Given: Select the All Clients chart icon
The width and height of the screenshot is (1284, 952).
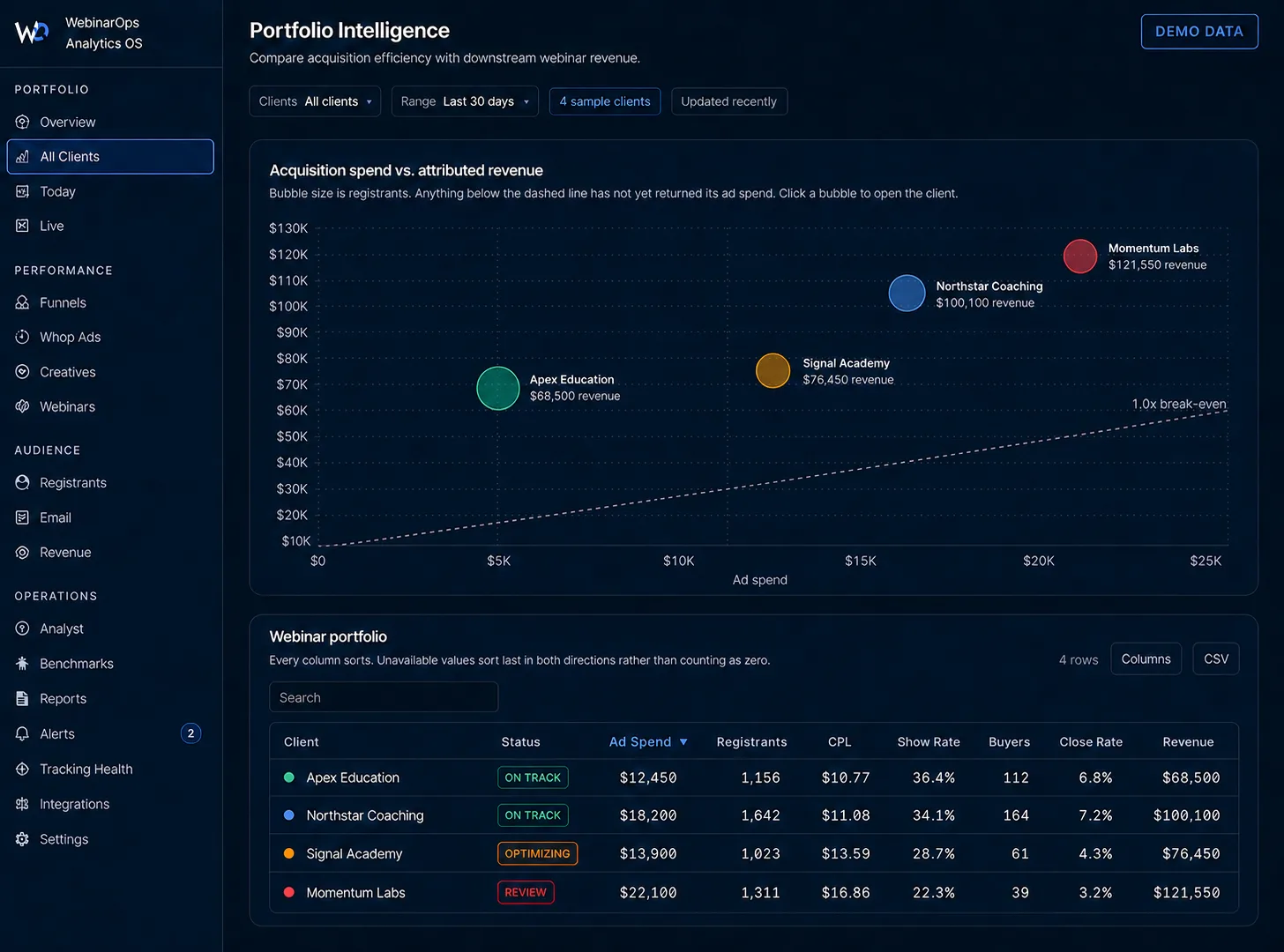Looking at the screenshot, I should pyautogui.click(x=23, y=157).
